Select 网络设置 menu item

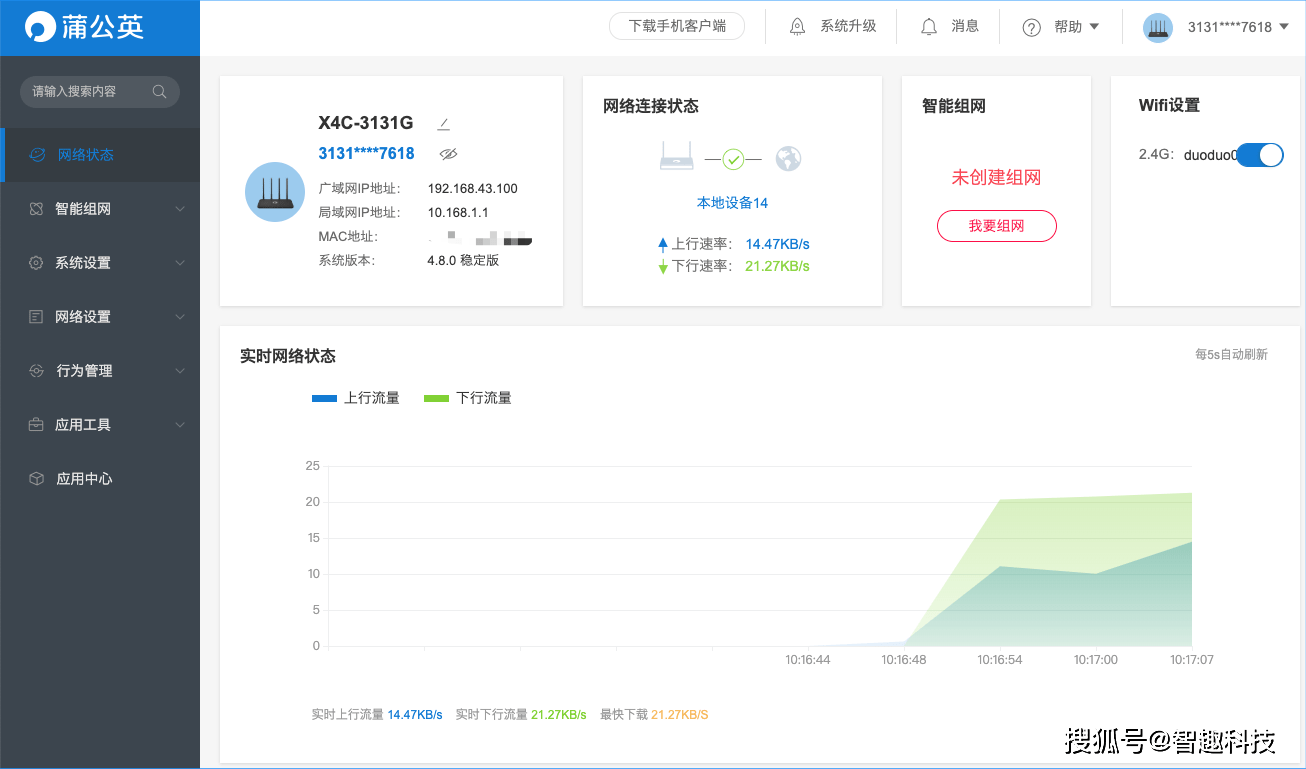pos(100,317)
